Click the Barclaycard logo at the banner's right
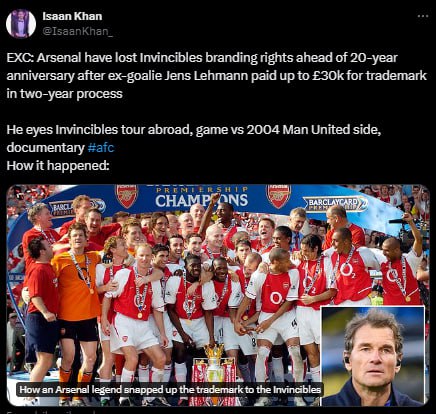Image resolution: width=436 pixels, height=414 pixels. coord(335,204)
